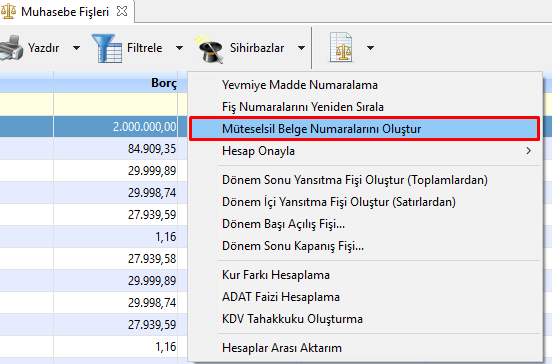This screenshot has width=552, height=364.
Task: Expand the Hesap Onayla submenu arrow
Action: [528, 151]
